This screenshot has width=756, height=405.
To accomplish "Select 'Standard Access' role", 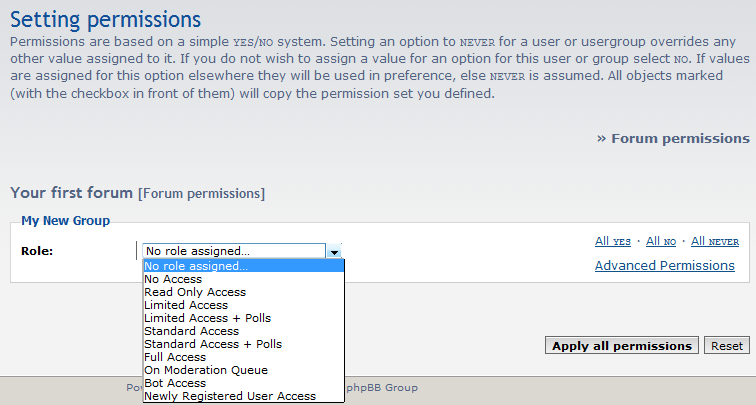I will click(192, 331).
